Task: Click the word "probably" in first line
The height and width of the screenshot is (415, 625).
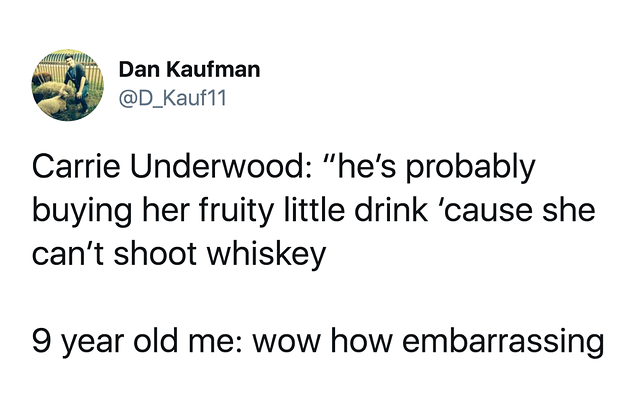Action: [470, 169]
